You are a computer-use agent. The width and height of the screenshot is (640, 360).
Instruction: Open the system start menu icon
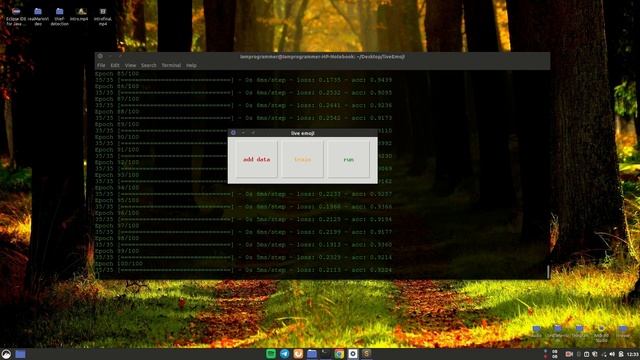pos(6,354)
